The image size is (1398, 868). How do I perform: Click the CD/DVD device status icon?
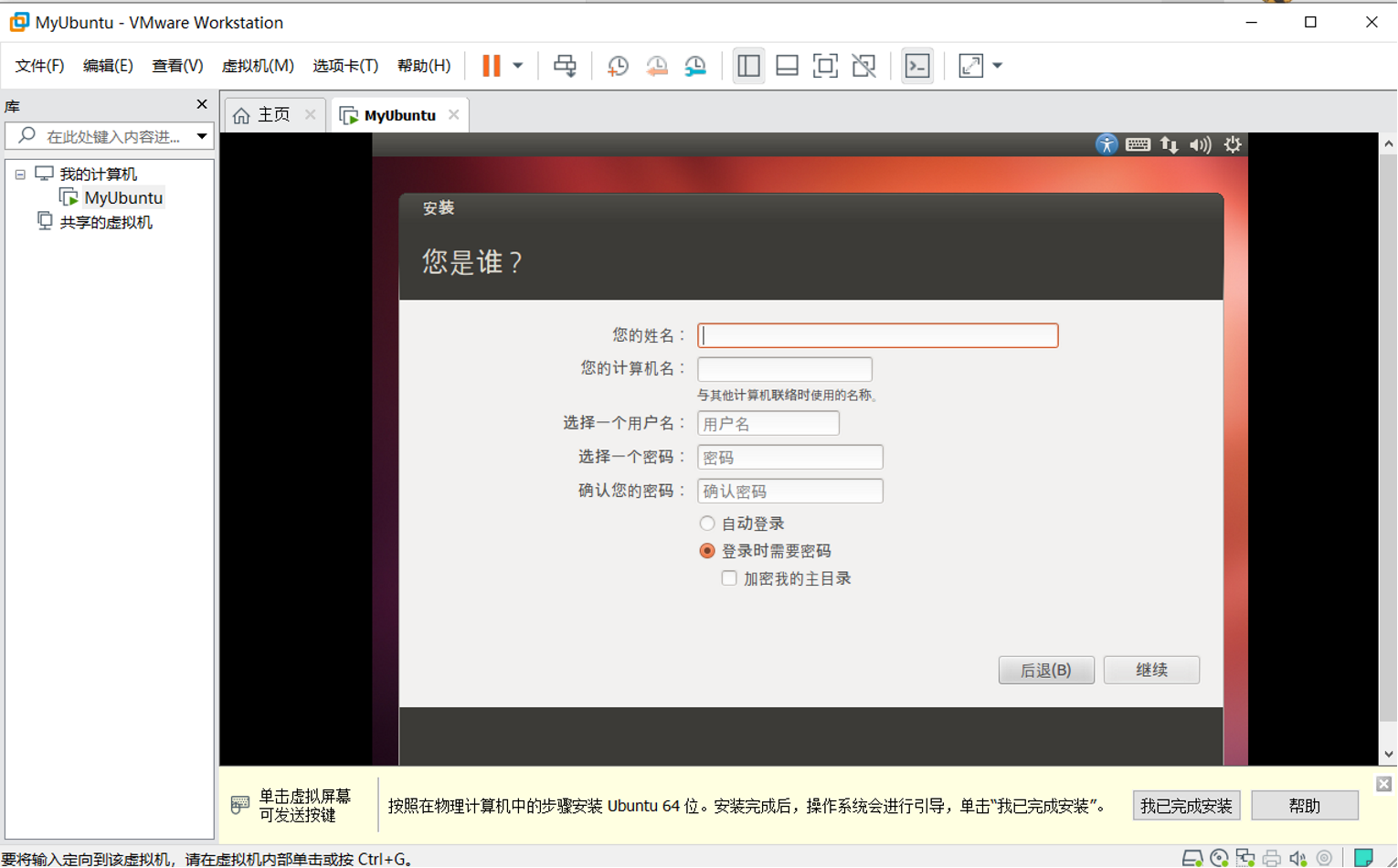click(1218, 859)
